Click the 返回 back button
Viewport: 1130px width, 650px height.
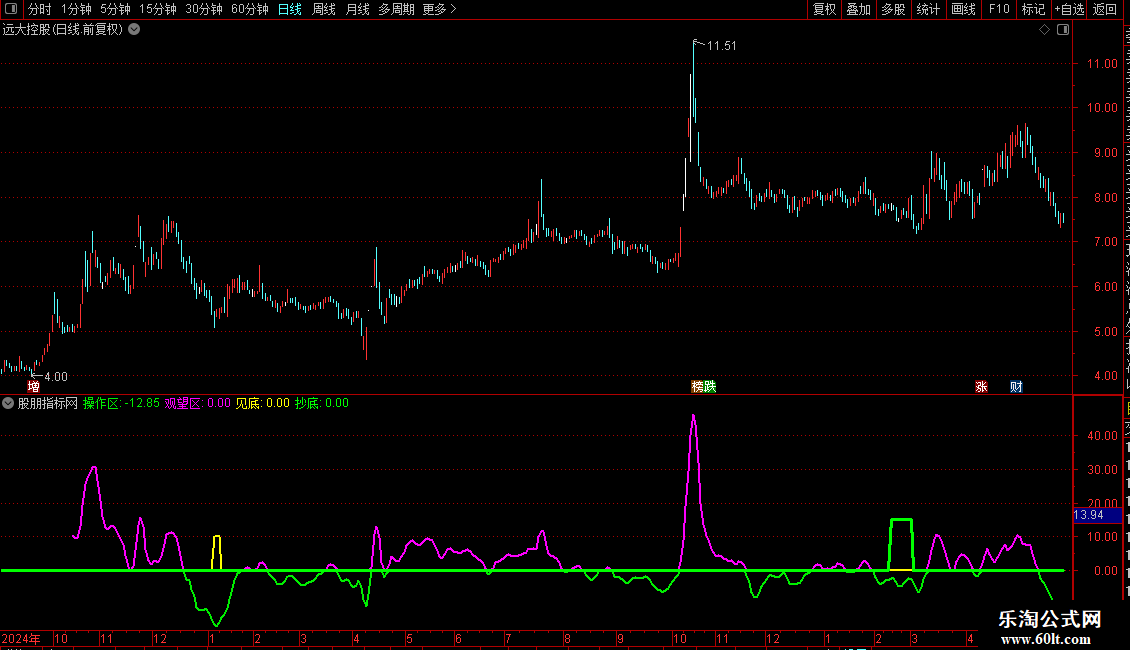pos(1104,9)
